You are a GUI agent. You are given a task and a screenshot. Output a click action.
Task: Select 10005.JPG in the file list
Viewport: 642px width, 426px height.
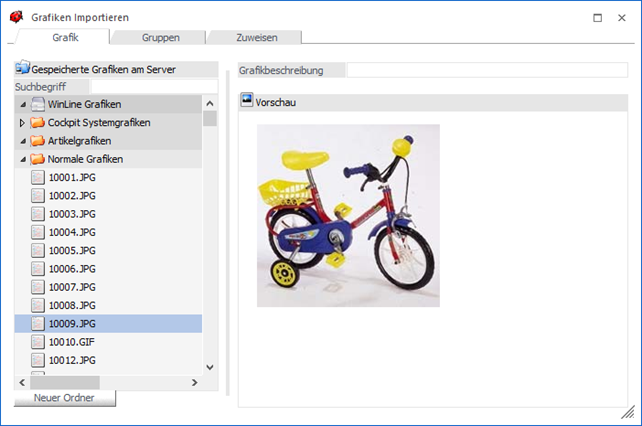(x=71, y=251)
